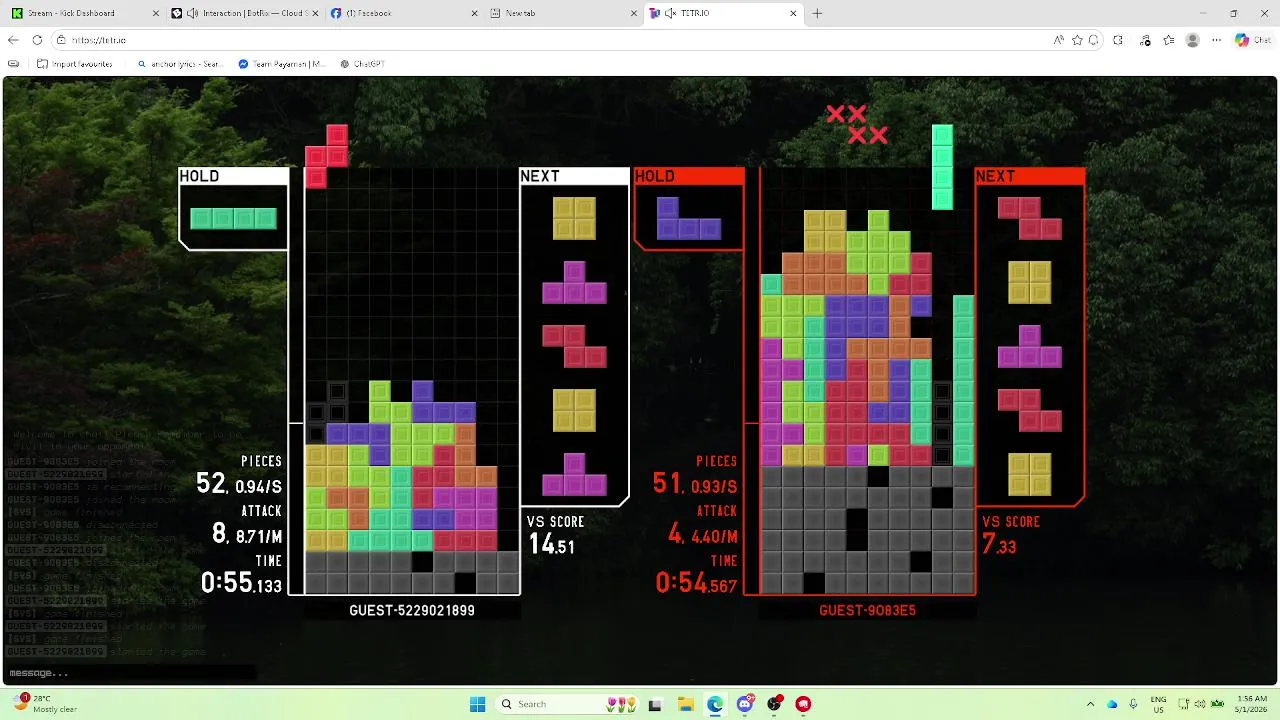Open the media control music icon
The width and height of the screenshot is (1280, 720).
(1145, 40)
